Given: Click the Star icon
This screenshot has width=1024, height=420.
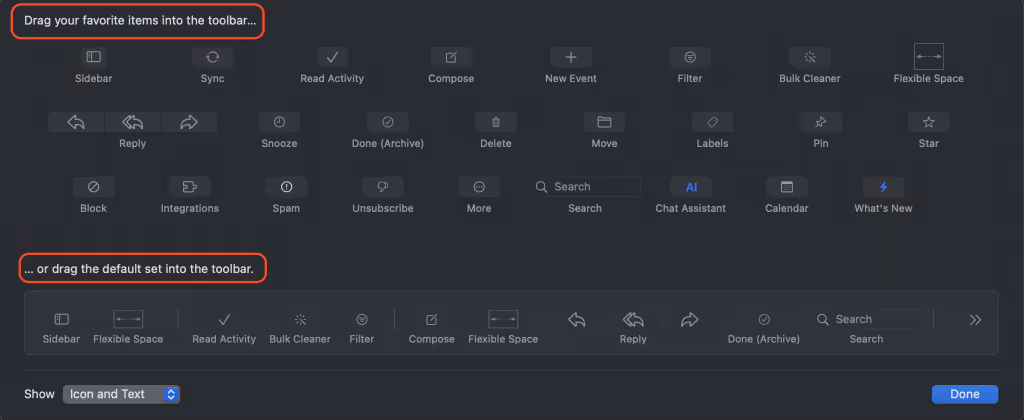Looking at the screenshot, I should coord(929,121).
